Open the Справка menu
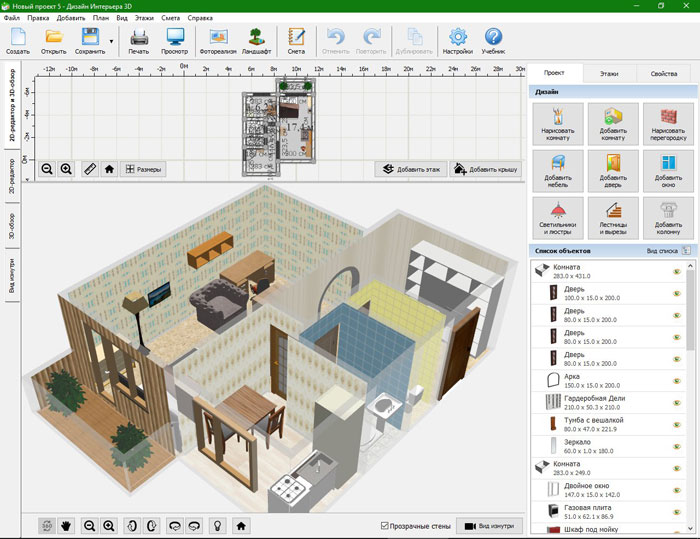The image size is (700, 539). click(x=200, y=18)
